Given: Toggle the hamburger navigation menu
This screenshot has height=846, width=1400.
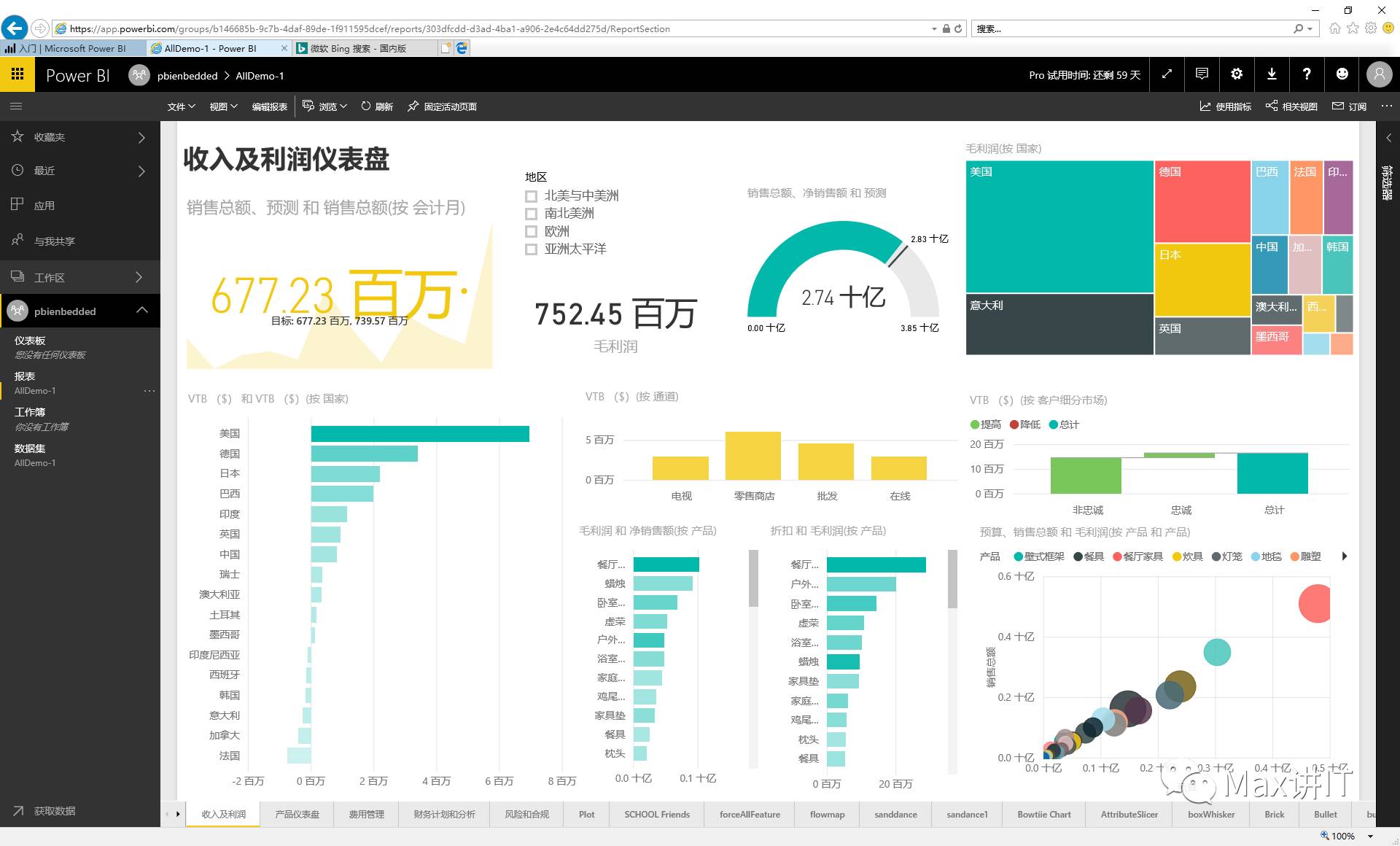Looking at the screenshot, I should pos(16,106).
